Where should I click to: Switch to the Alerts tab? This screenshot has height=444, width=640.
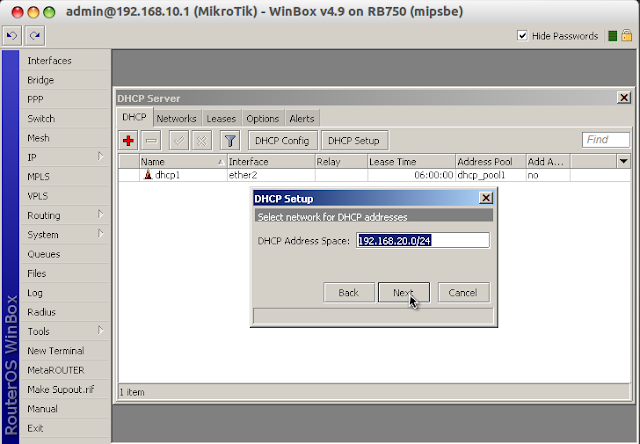point(302,118)
